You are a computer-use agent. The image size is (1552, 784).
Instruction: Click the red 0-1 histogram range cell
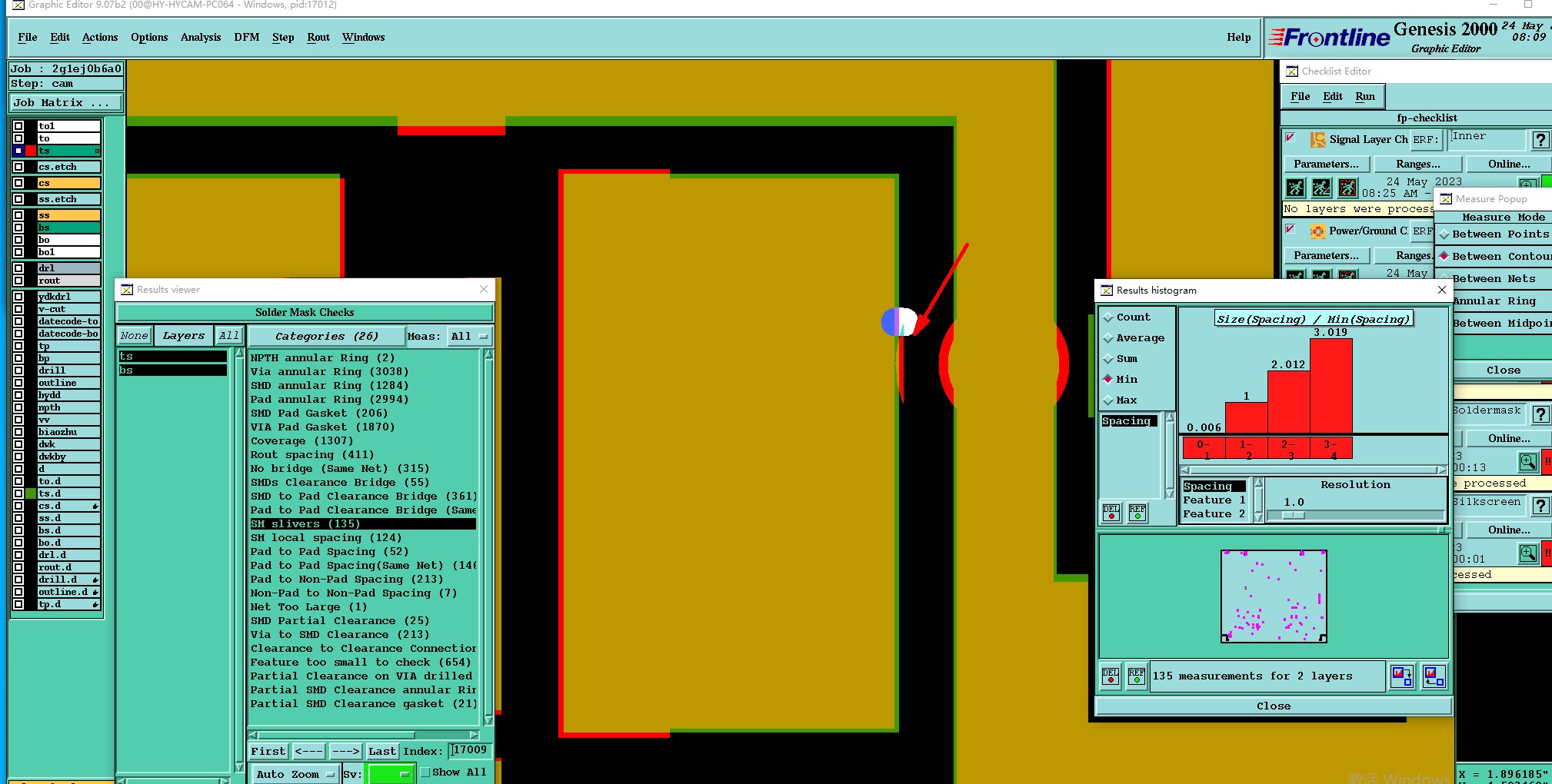1204,449
